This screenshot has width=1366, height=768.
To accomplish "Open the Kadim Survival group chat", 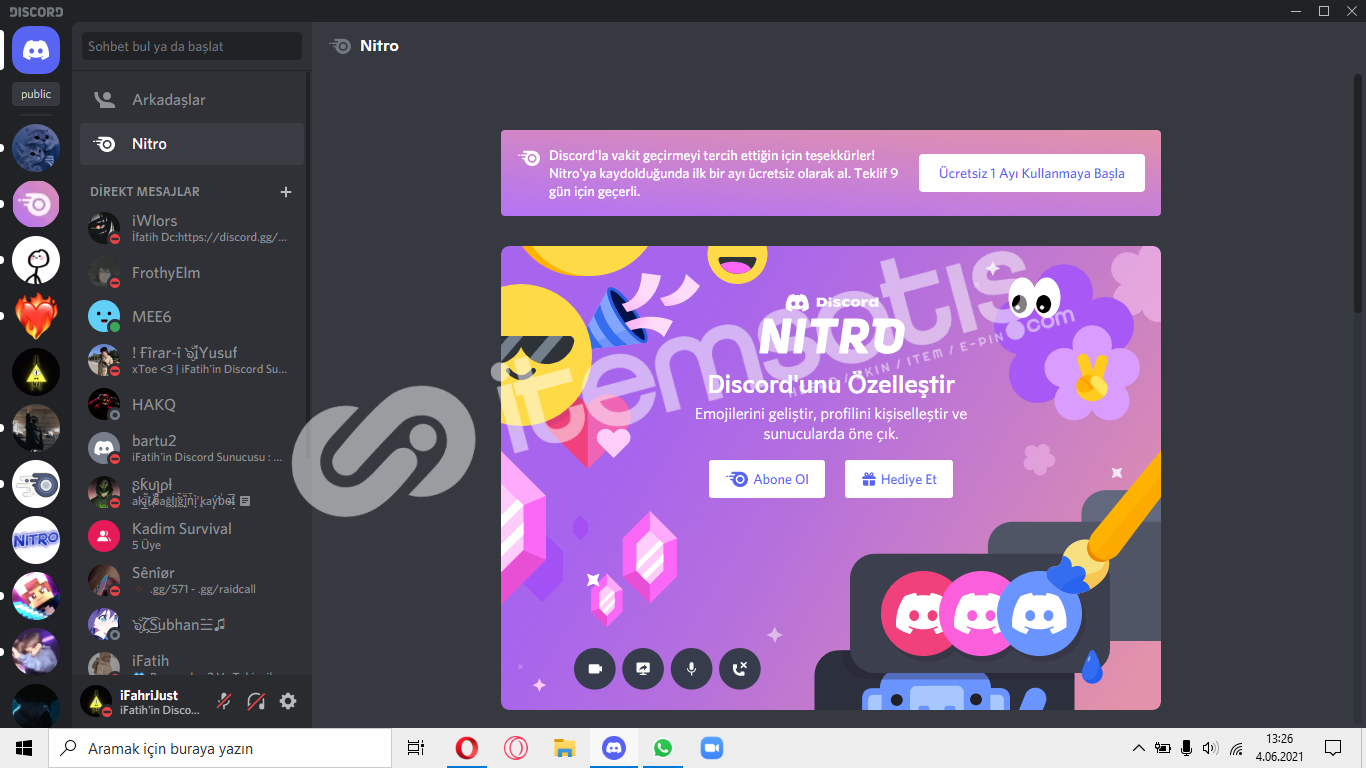I will [x=192, y=536].
